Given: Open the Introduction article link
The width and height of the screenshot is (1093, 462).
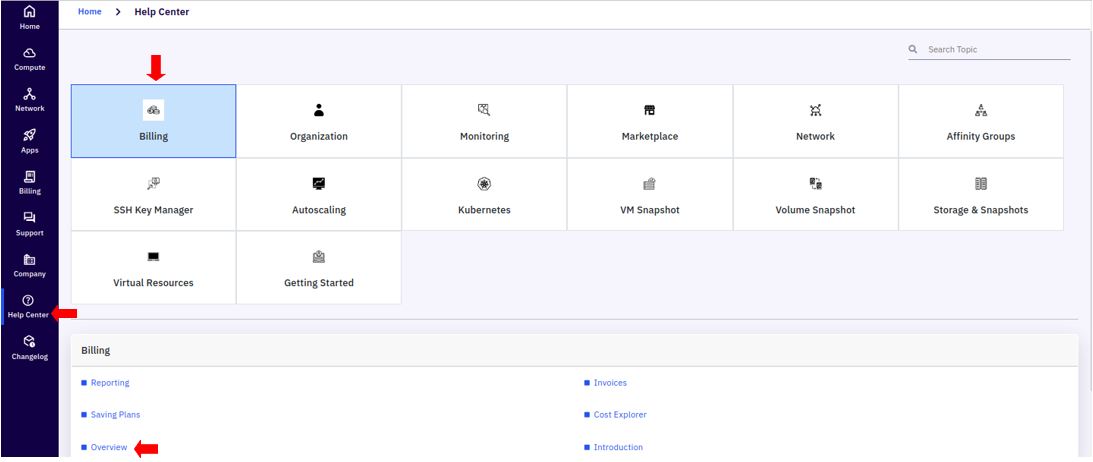Looking at the screenshot, I should pyautogui.click(x=618, y=447).
